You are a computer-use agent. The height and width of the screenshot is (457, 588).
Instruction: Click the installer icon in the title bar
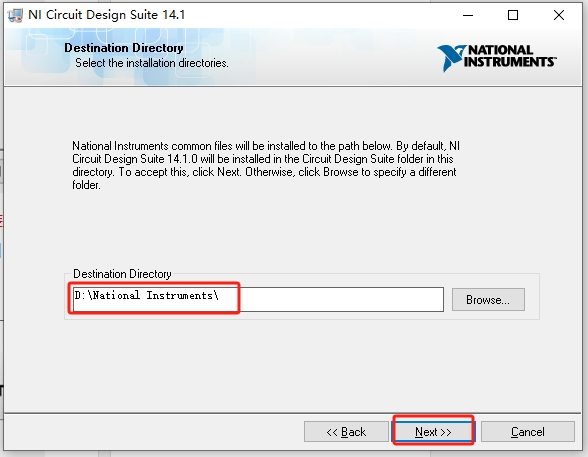[15, 15]
